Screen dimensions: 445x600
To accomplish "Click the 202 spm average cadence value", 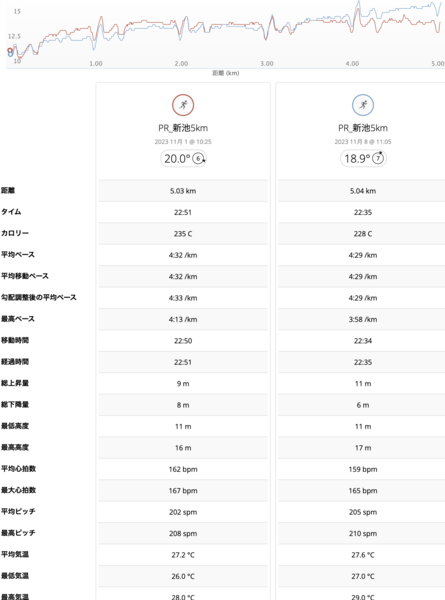I will pyautogui.click(x=183, y=512).
